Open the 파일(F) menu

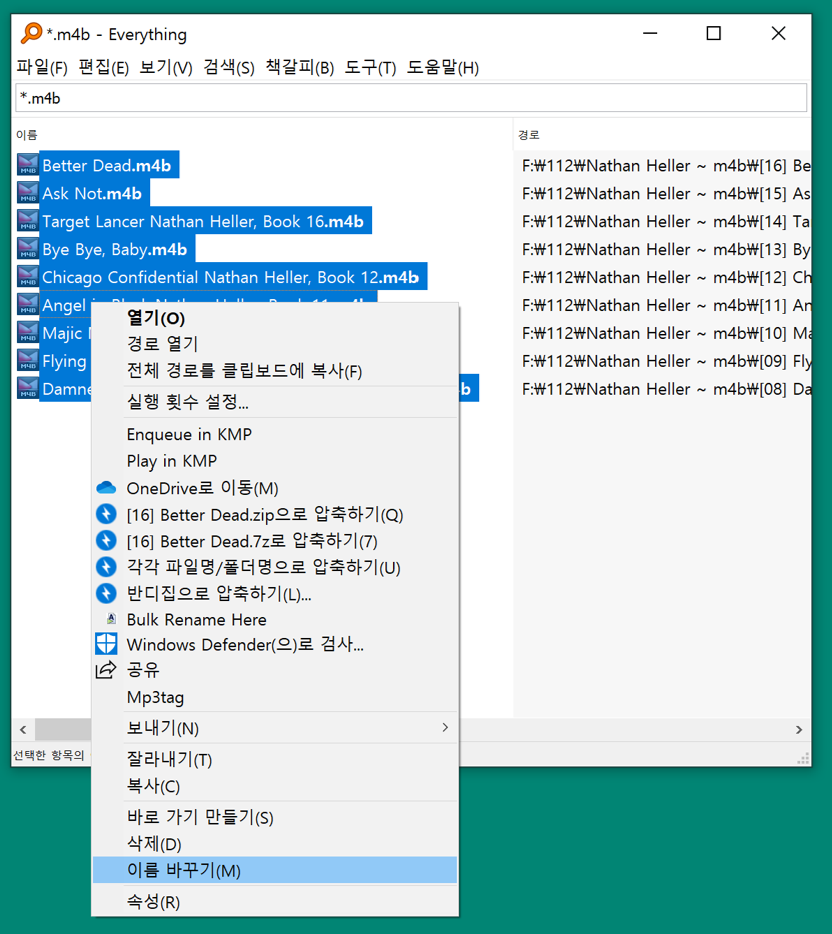click(42, 67)
